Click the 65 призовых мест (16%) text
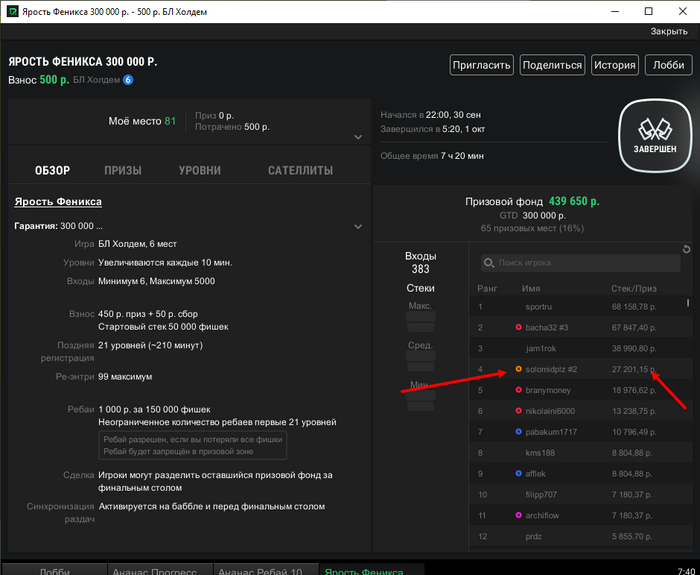 (x=532, y=228)
